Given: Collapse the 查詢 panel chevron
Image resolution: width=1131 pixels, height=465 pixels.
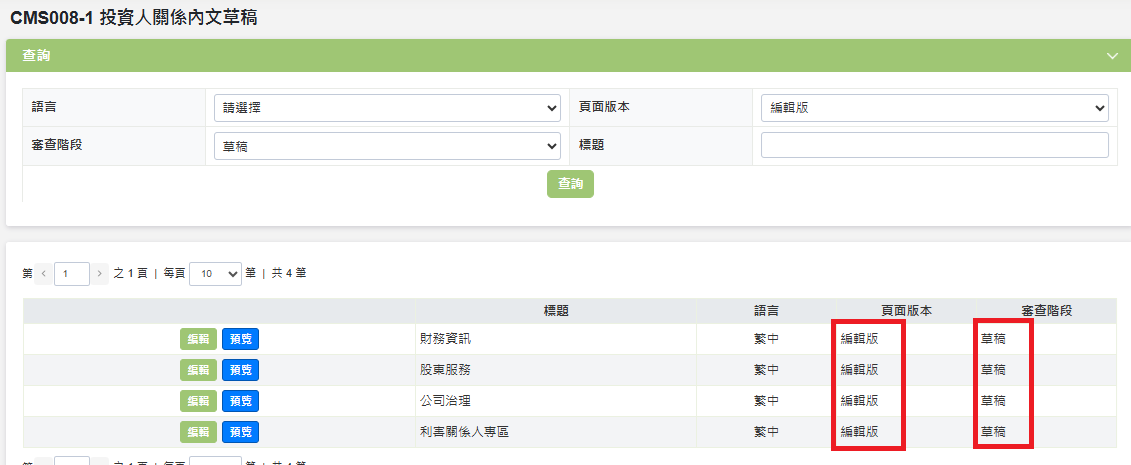Looking at the screenshot, I should (x=1112, y=56).
